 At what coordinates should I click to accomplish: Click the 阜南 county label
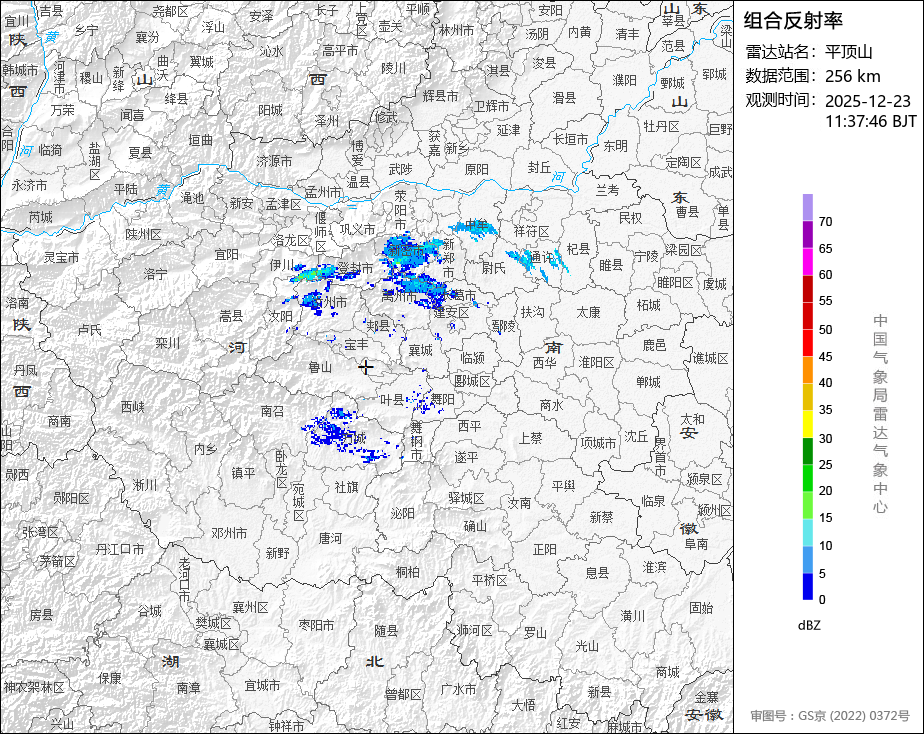[696, 544]
